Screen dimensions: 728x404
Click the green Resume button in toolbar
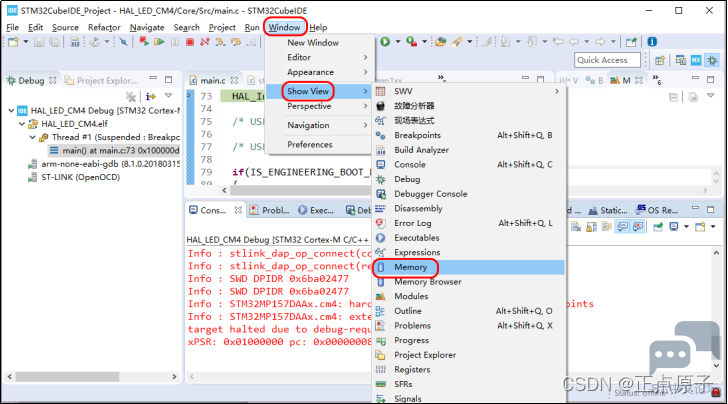click(x=159, y=42)
